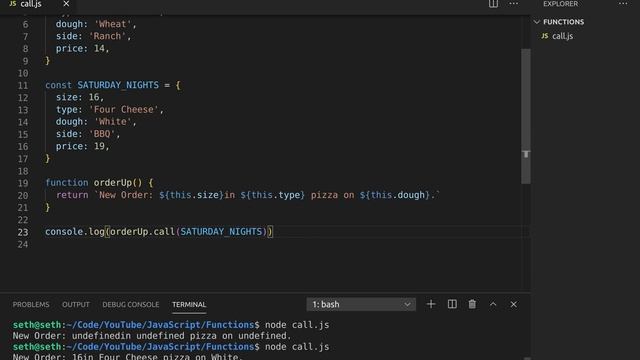
Task: Click the JS file icon beside call.js in Explorer
Action: (544, 36)
